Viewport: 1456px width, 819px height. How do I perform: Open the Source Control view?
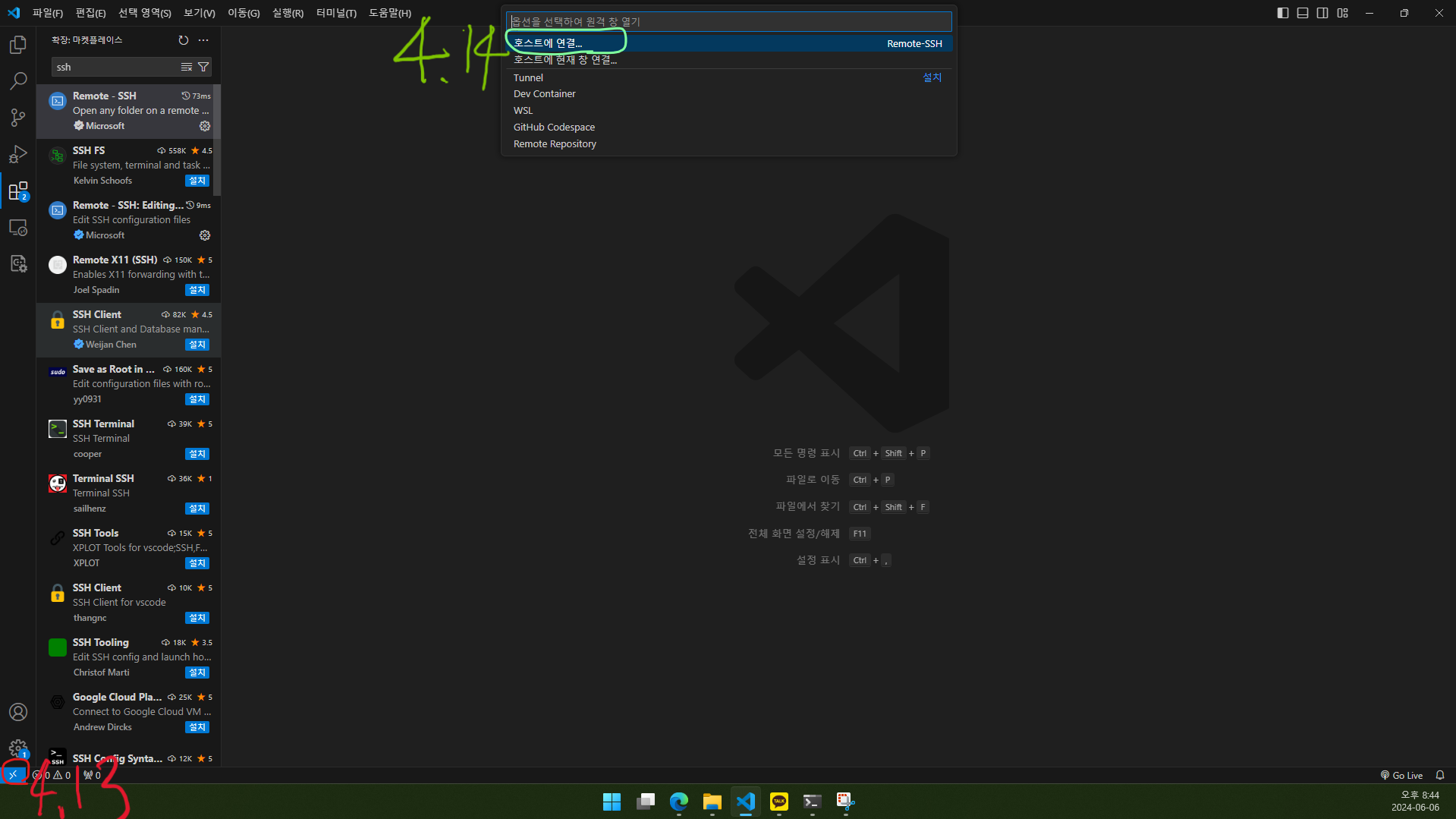[x=18, y=117]
